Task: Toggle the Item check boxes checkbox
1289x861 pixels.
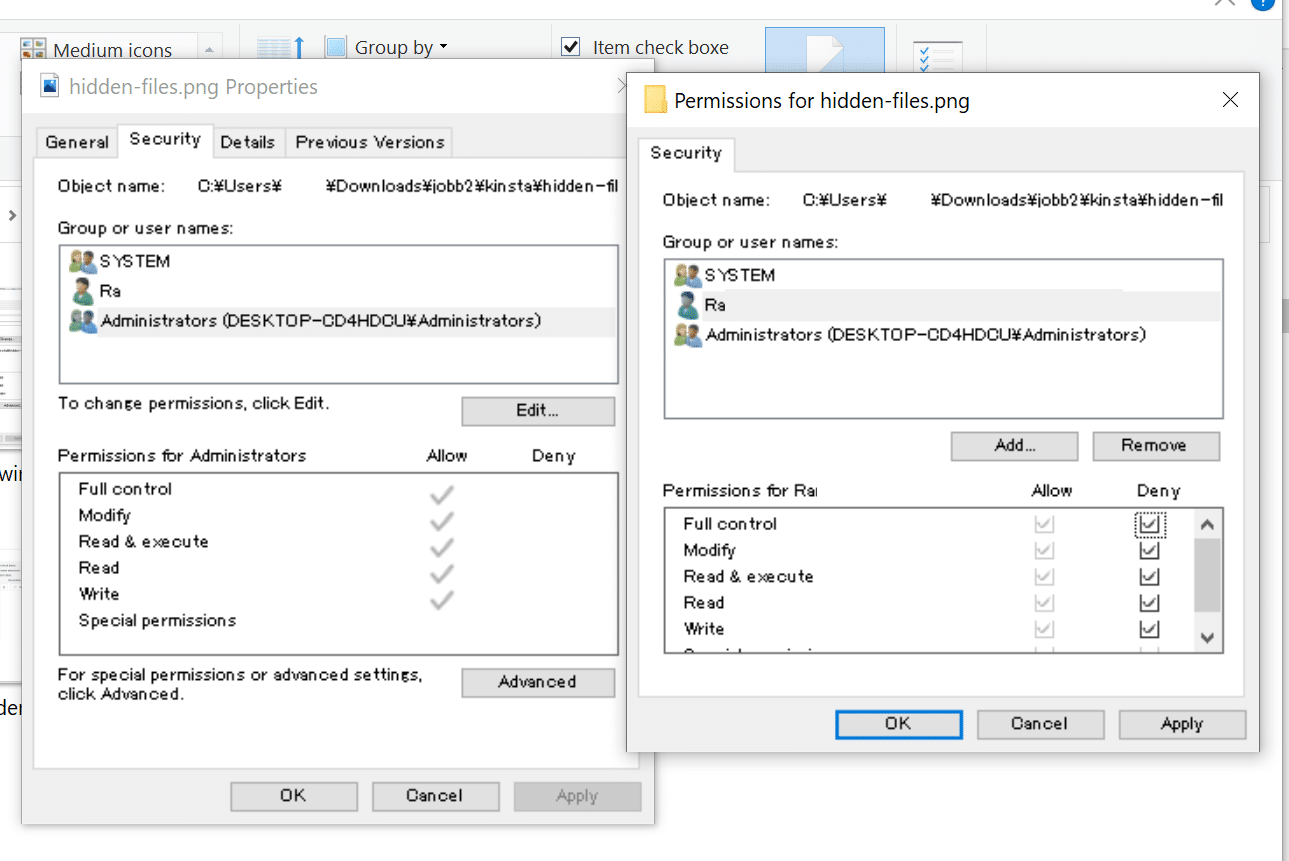Action: click(x=570, y=46)
